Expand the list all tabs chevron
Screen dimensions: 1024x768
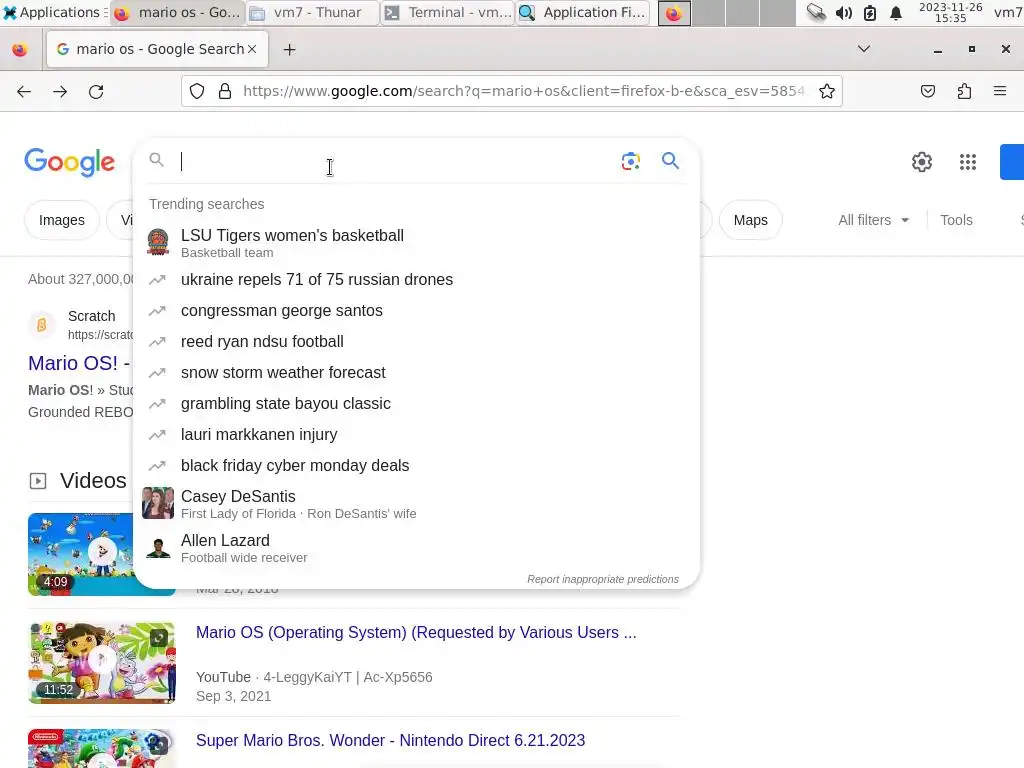[x=863, y=49]
